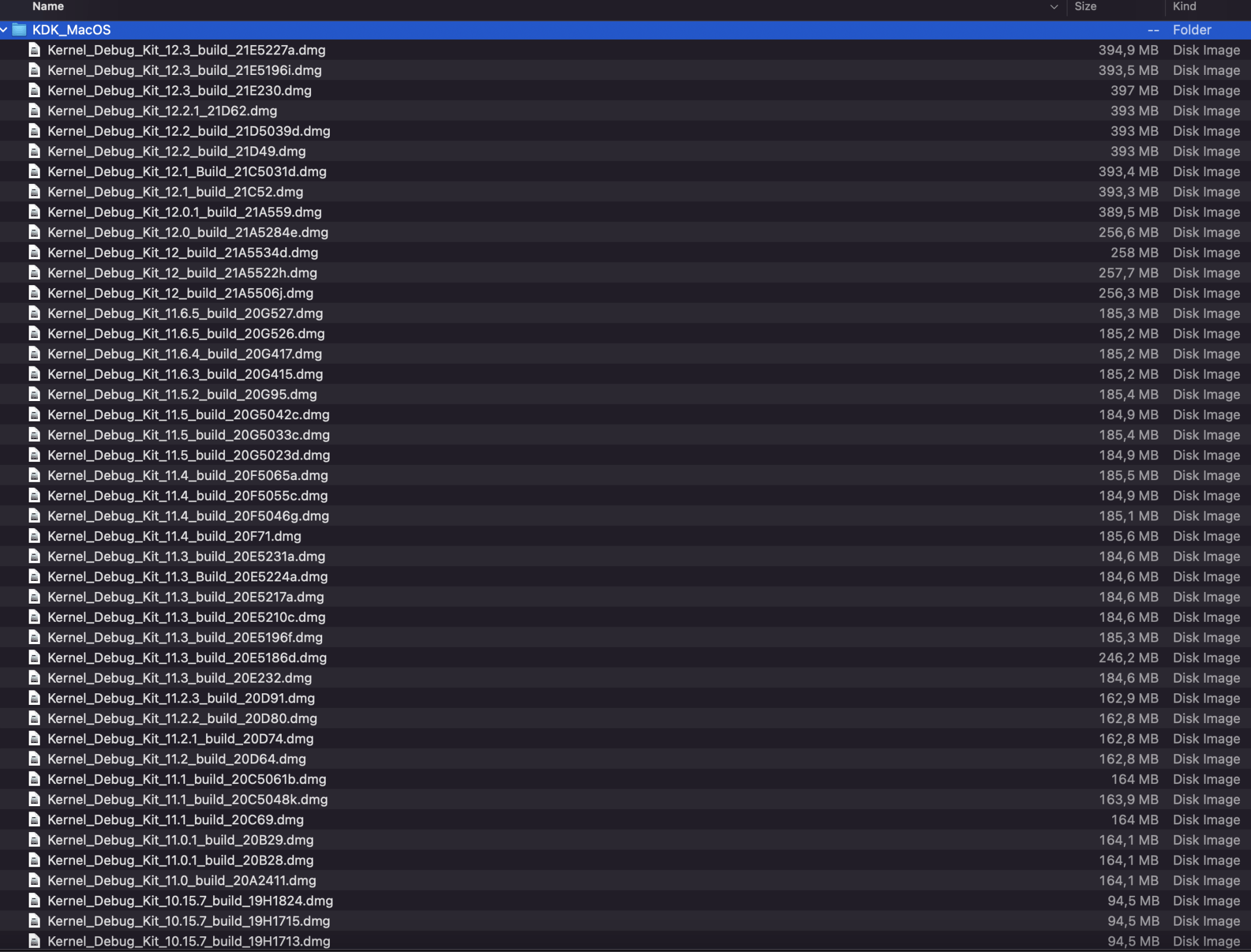Screen dimensions: 1251x952
Task: Click file icon of Kernel_Debug_Kit_11.5_build_20G5042c.dmg
Action: (35, 415)
